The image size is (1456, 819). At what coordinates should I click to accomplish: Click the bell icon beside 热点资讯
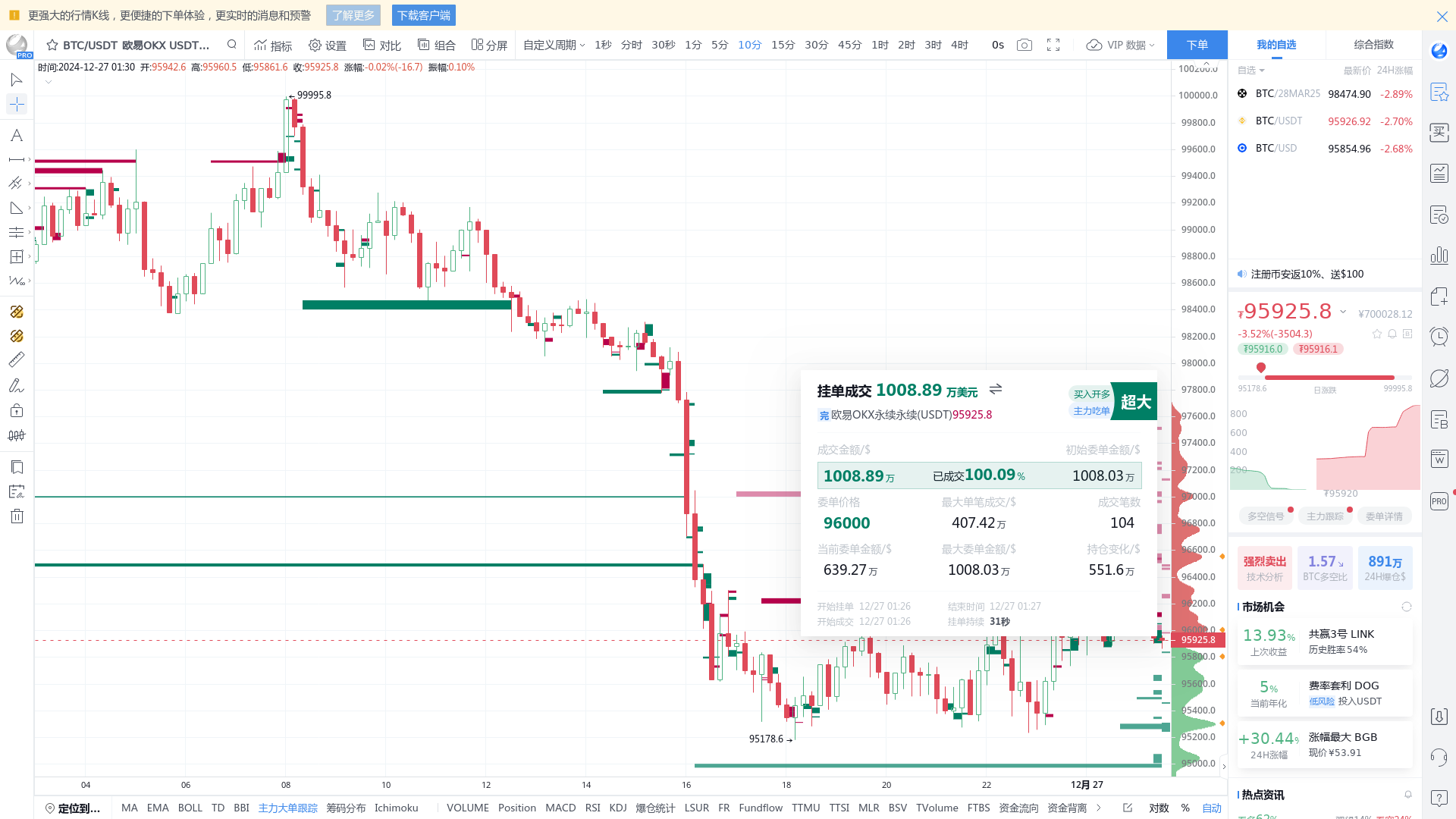point(1408,795)
